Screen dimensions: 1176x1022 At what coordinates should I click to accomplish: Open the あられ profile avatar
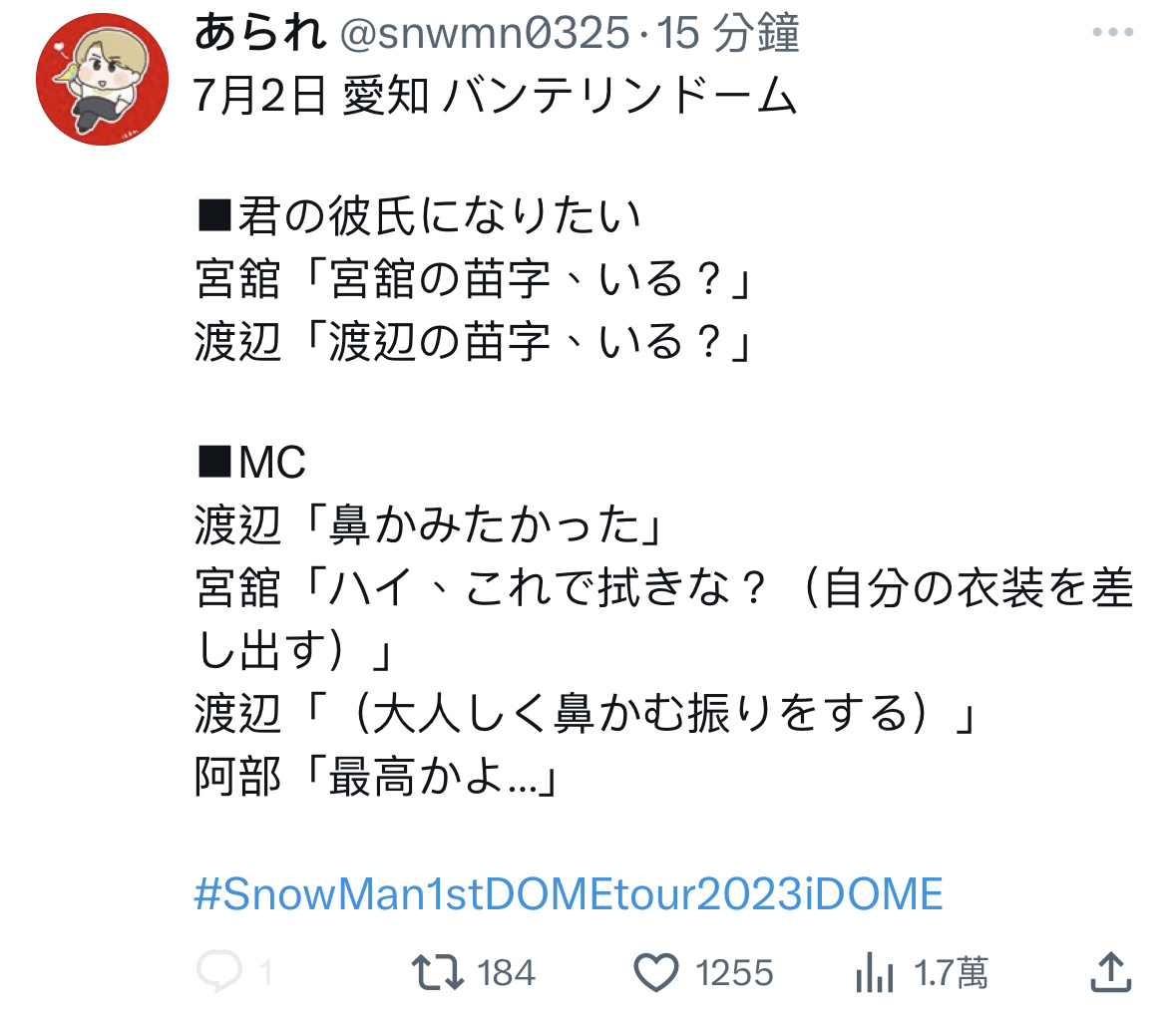[102, 79]
